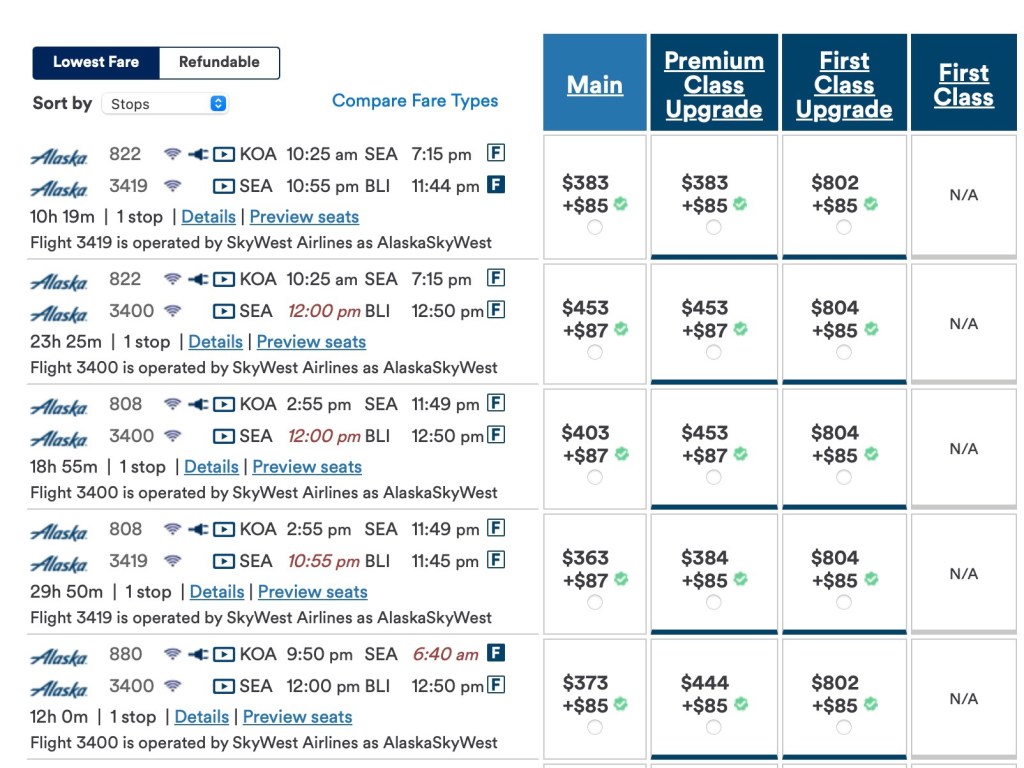The width and height of the screenshot is (1024, 768).
Task: Open Details for the 12h 0m itinerary
Action: [x=201, y=717]
